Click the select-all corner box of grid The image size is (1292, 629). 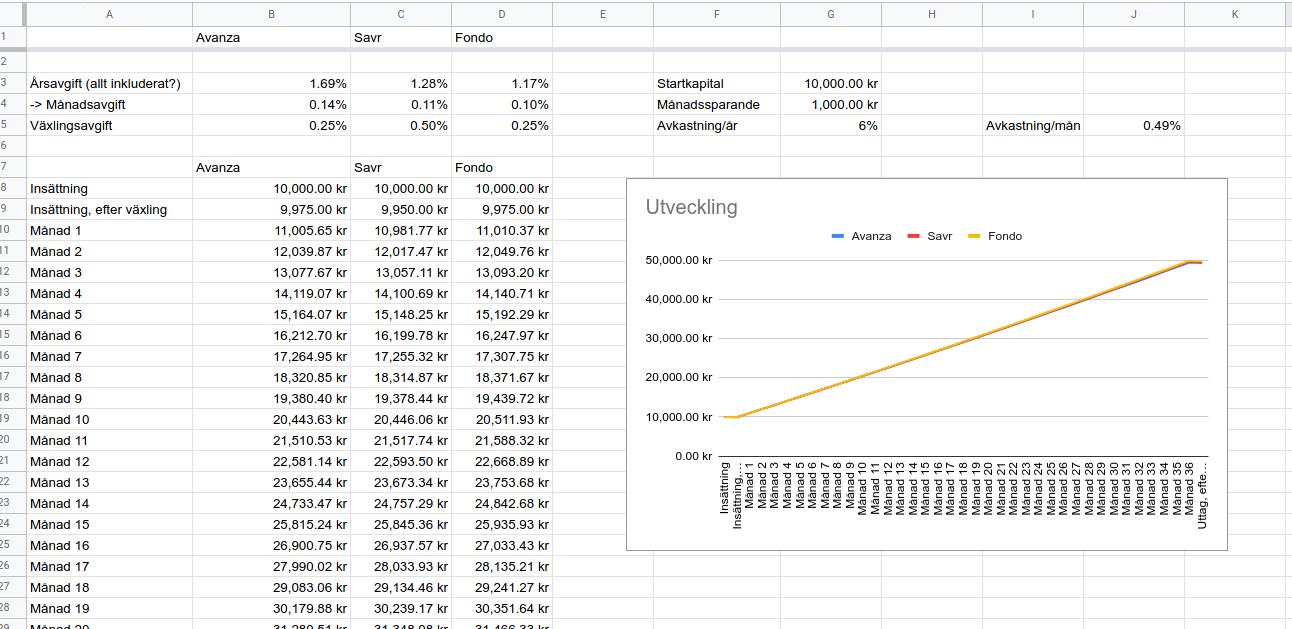(12, 14)
